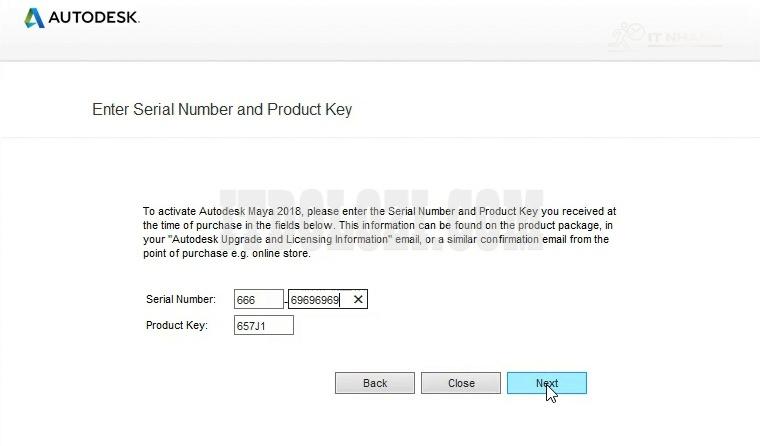Clear the serial number with X icon
Viewport: 760px width, 446px height.
[358, 299]
